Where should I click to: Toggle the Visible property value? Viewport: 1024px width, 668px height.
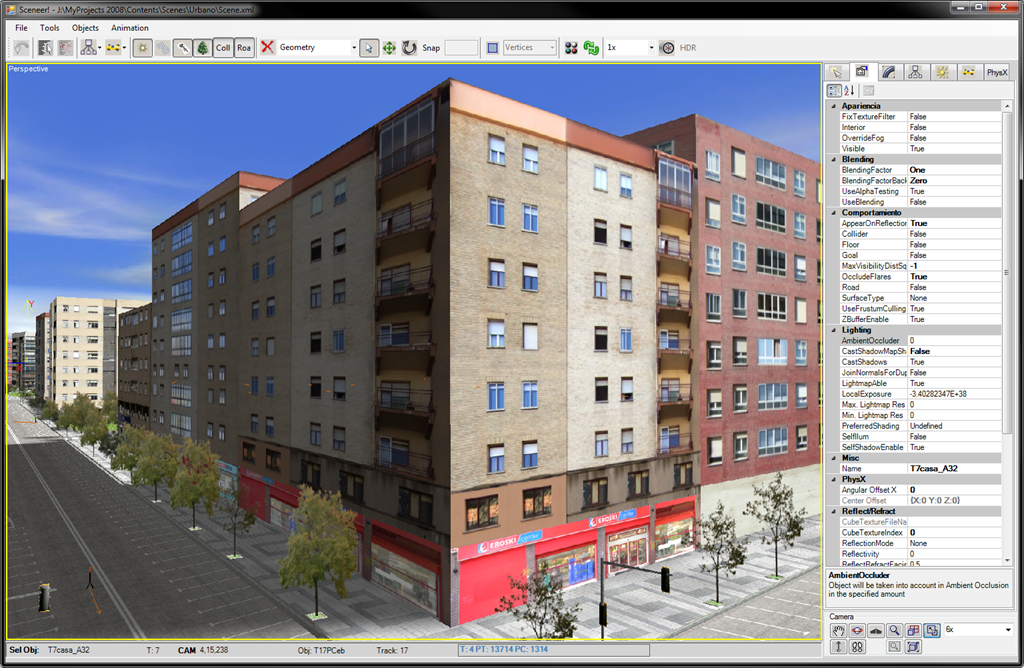pyautogui.click(x=955, y=149)
